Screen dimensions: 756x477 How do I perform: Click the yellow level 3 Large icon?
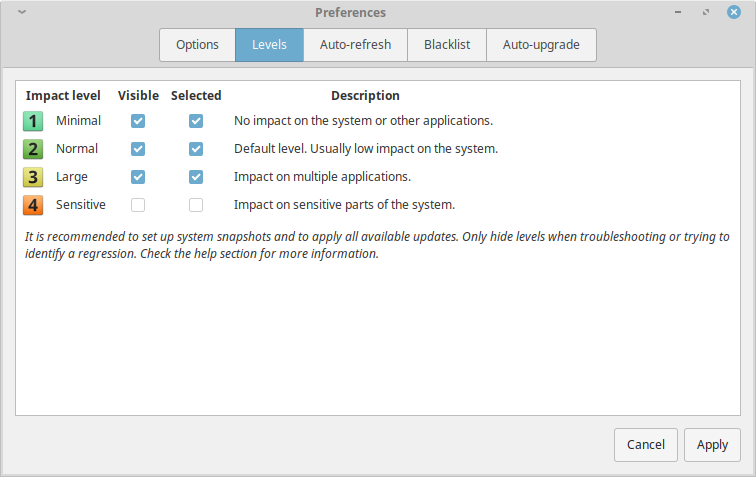[34, 177]
